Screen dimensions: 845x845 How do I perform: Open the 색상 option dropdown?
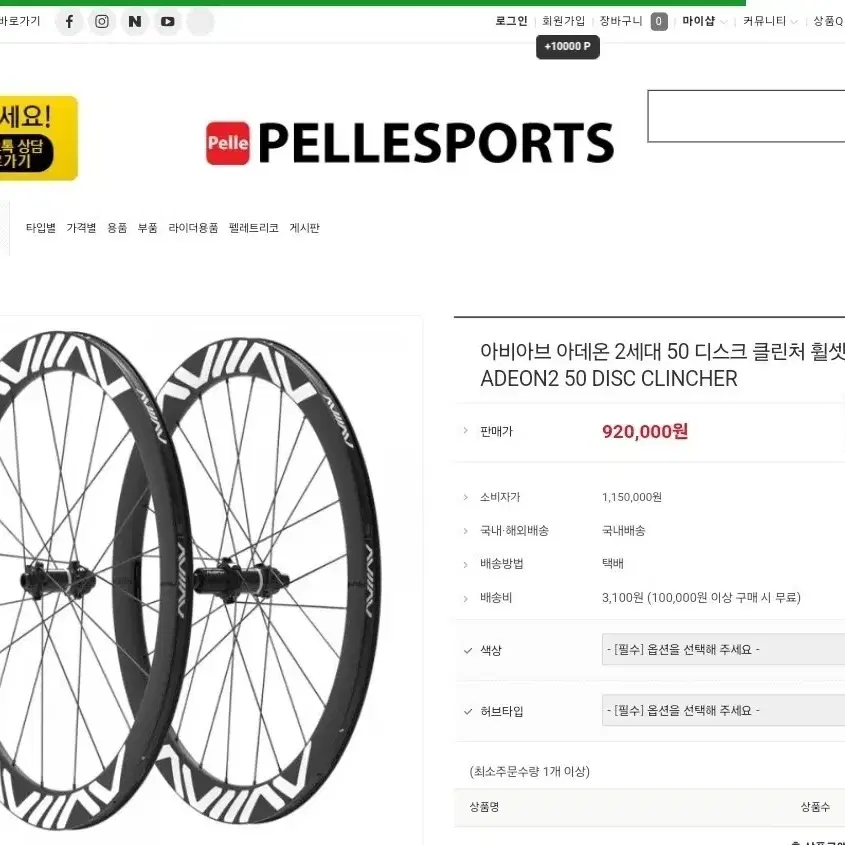pos(722,649)
